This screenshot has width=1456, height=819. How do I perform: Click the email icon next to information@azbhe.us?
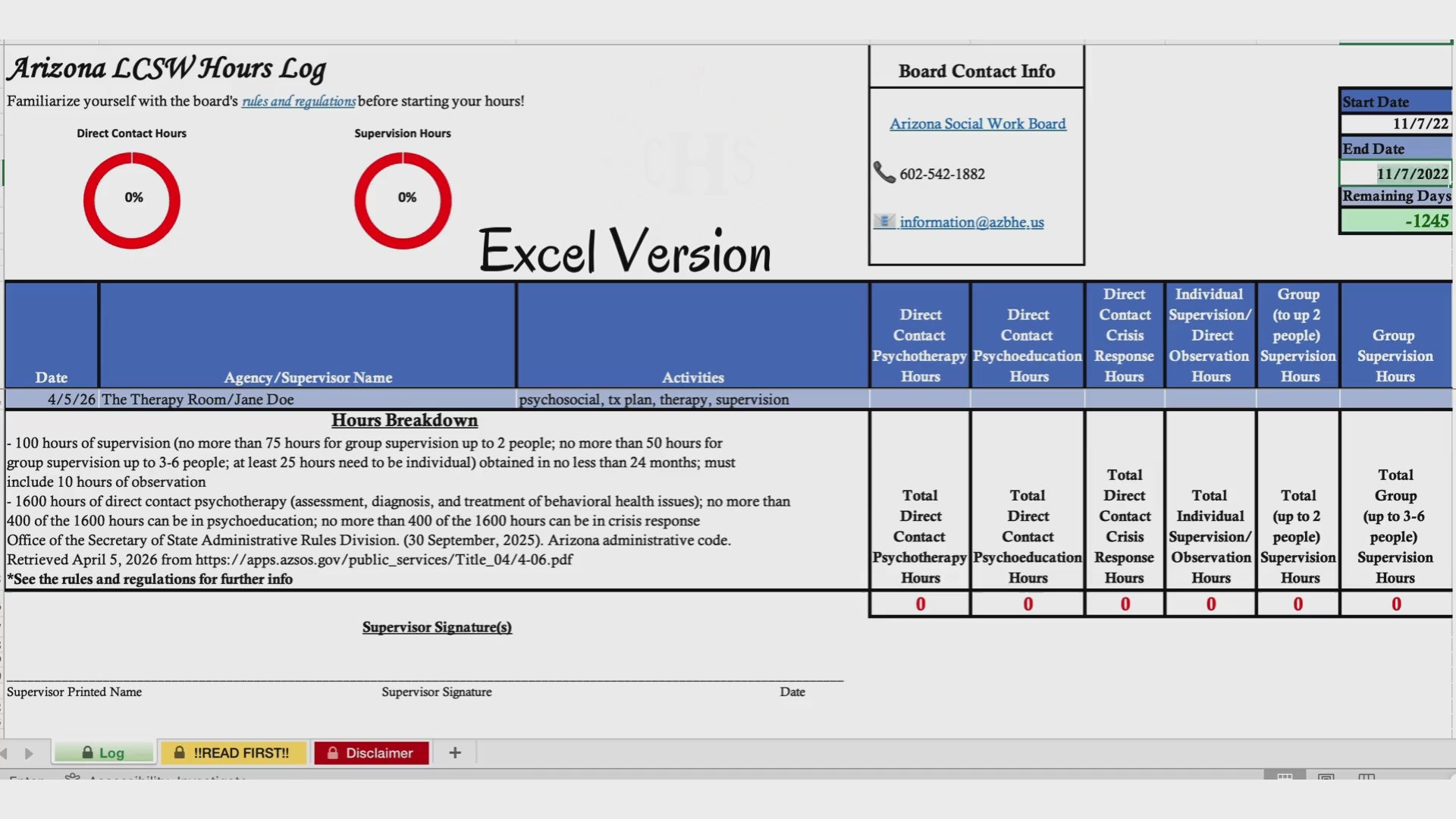[x=884, y=221]
